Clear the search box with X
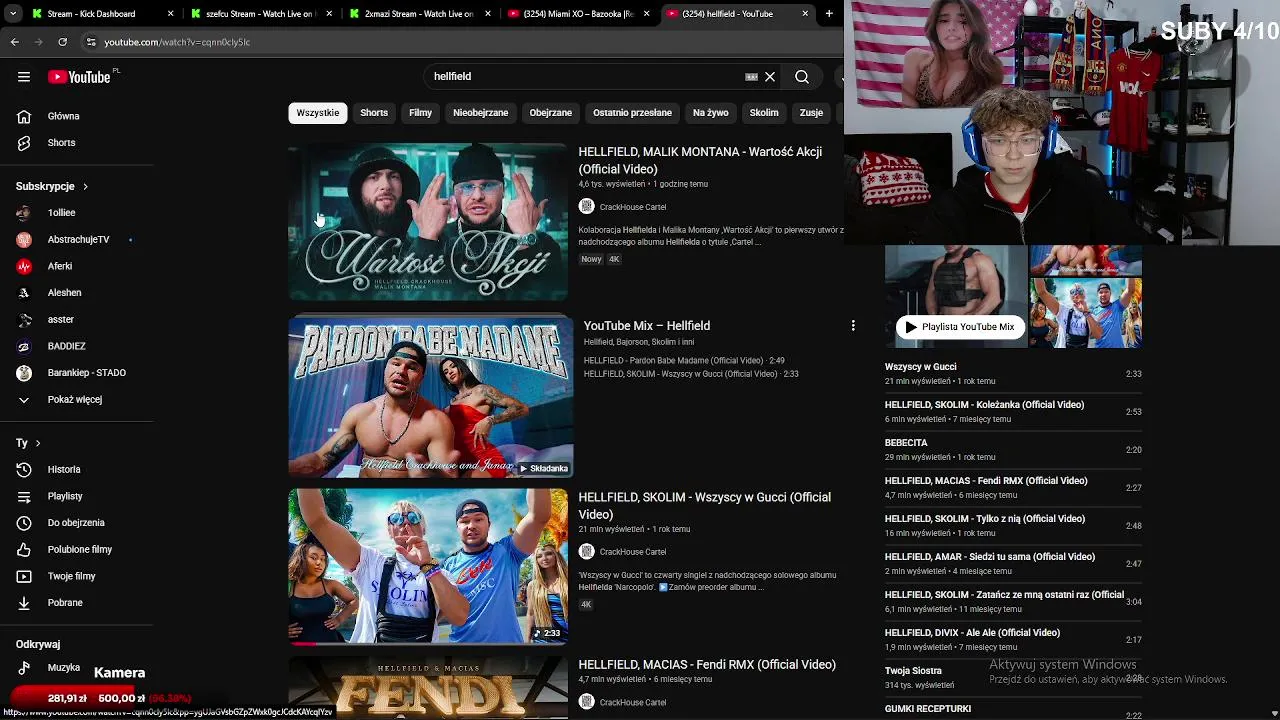Viewport: 1280px width, 720px height. pos(770,77)
